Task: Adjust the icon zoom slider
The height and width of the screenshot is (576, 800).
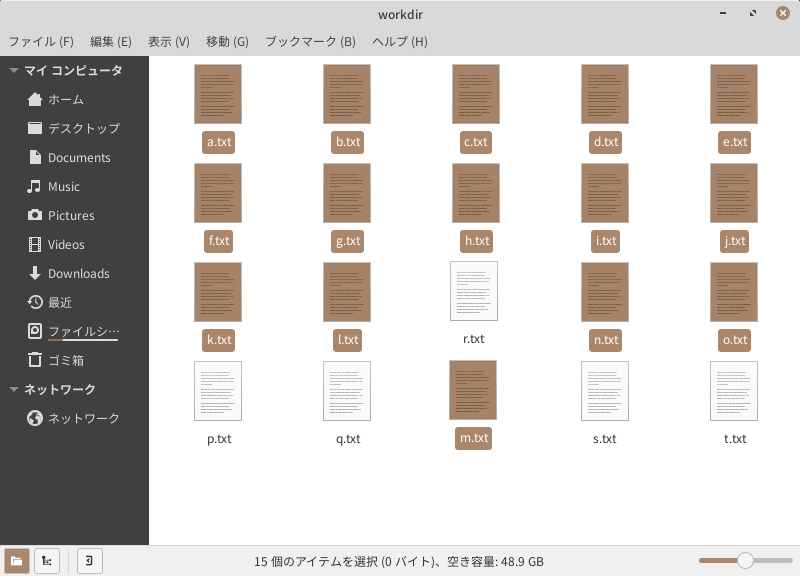Action: [745, 560]
